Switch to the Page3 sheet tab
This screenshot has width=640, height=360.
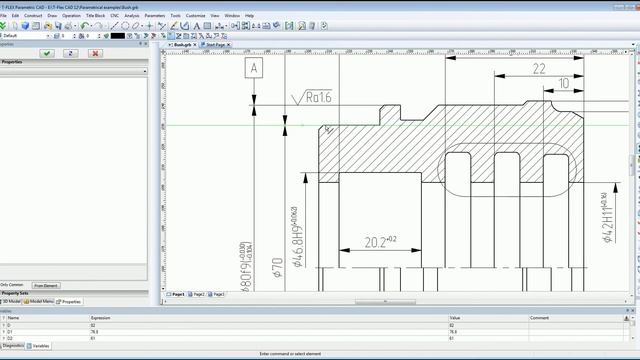[216, 294]
